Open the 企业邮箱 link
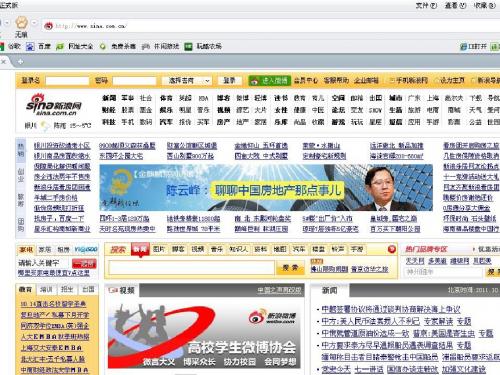Viewport: 500px width, 375px height. tap(366, 81)
